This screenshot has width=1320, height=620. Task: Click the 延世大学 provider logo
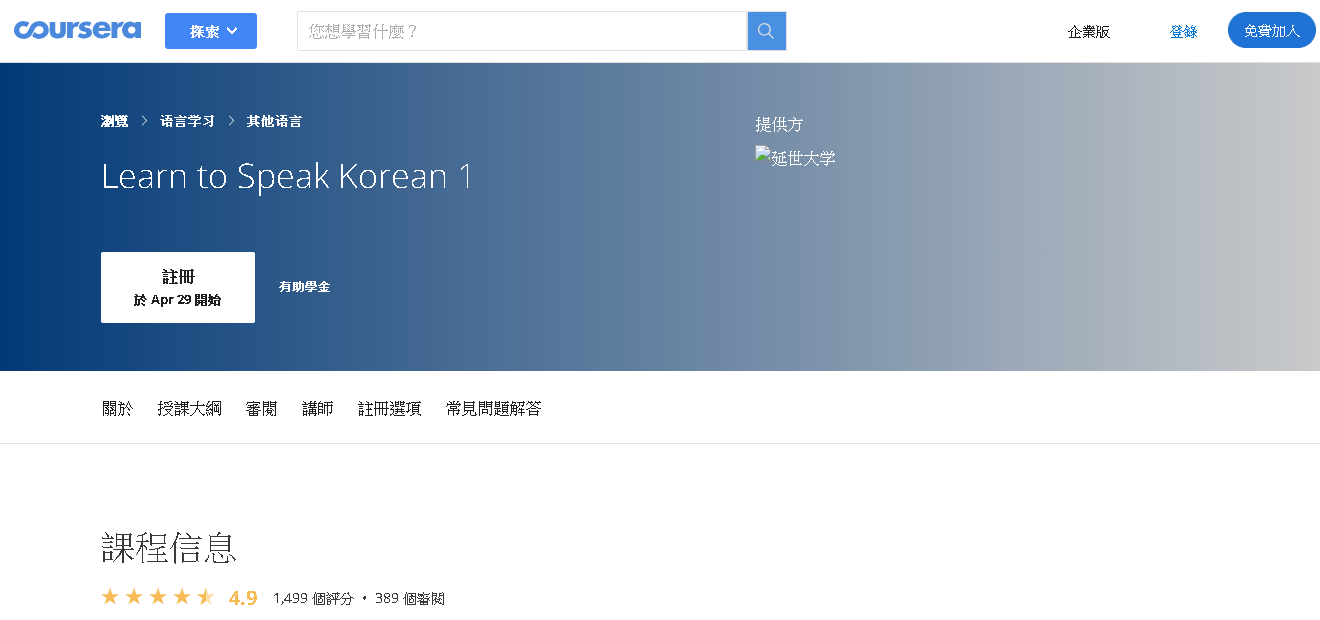(x=795, y=157)
